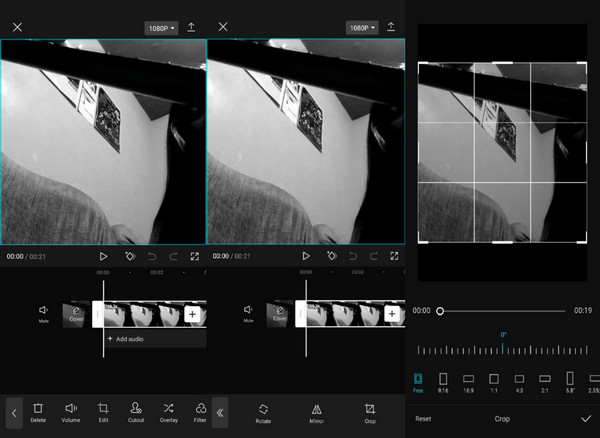Click clip's left trim handle in left timeline
The image size is (600, 438).
(98, 314)
